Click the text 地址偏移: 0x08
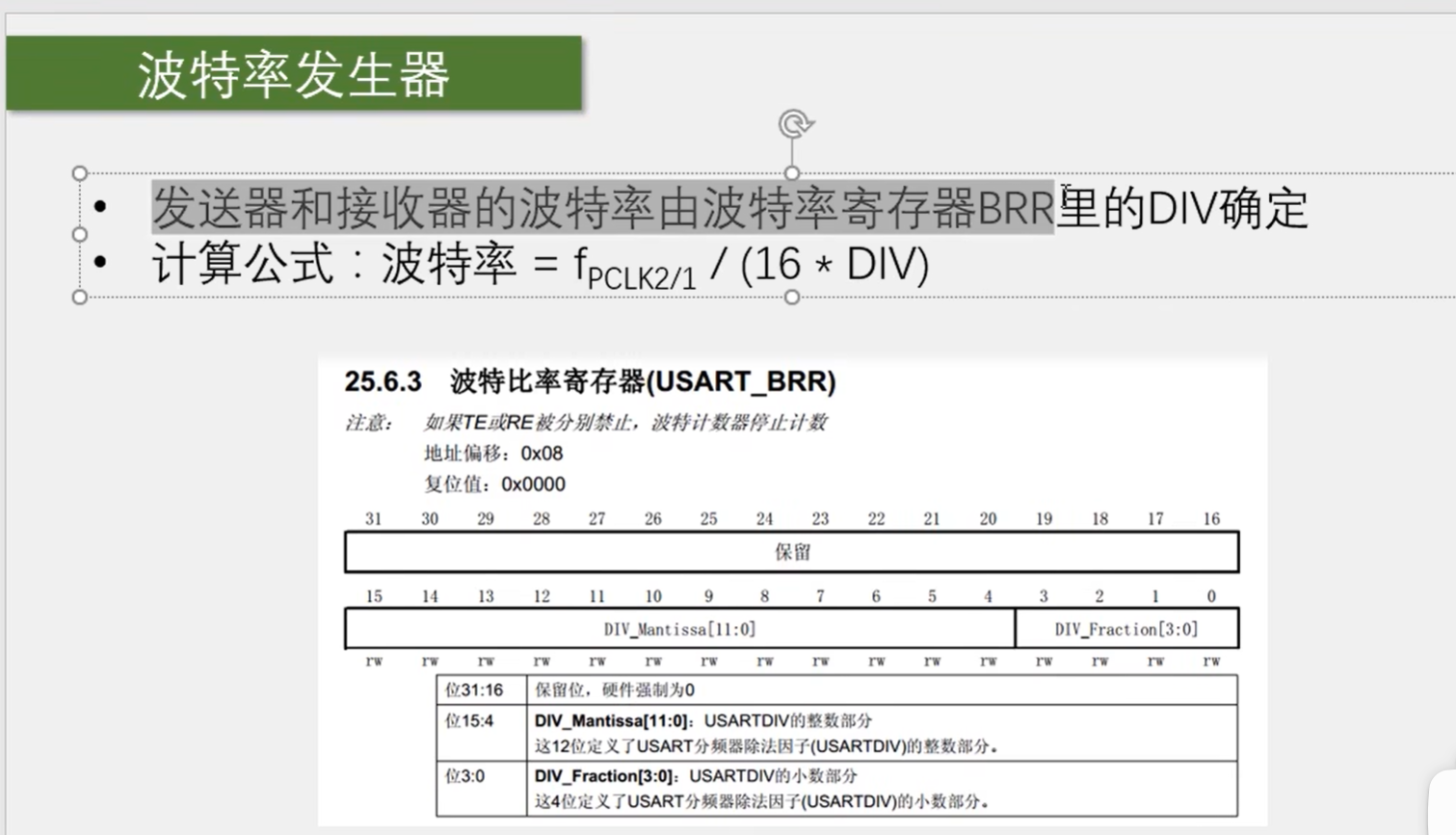Image resolution: width=1456 pixels, height=835 pixels. click(x=493, y=453)
